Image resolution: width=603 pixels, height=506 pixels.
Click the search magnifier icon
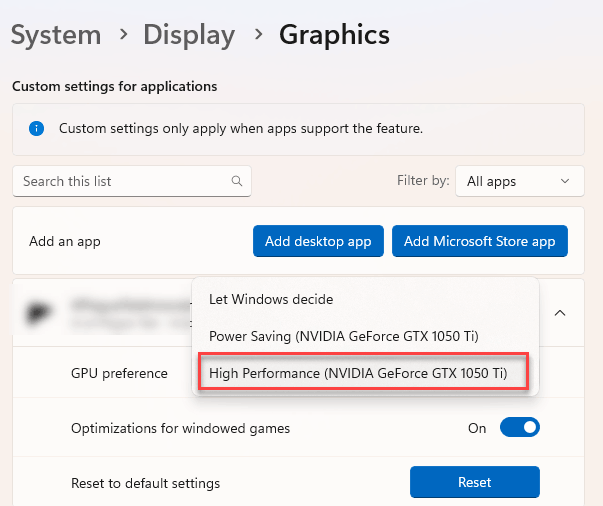[237, 181]
